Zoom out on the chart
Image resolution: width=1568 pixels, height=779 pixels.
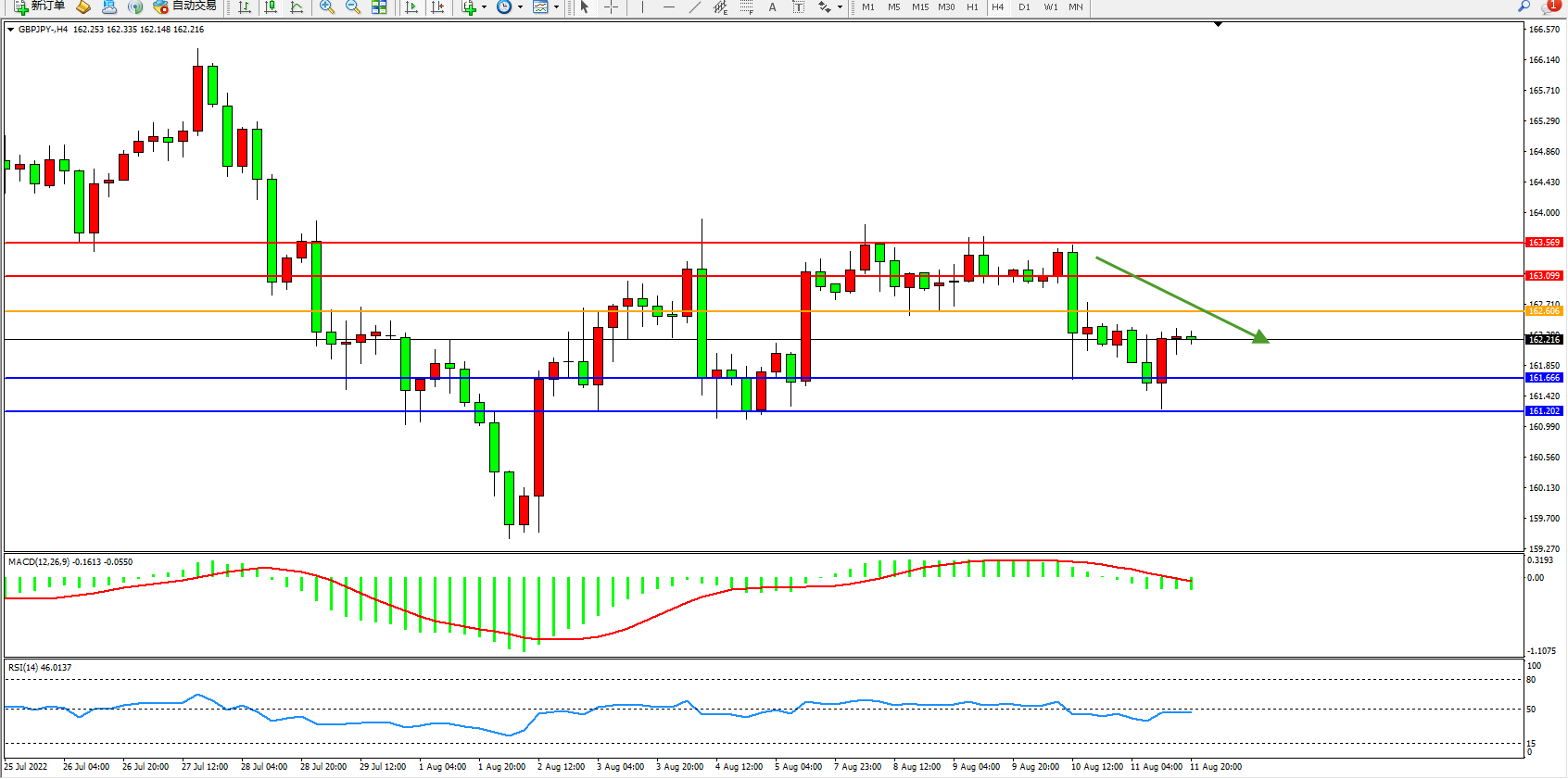click(353, 7)
